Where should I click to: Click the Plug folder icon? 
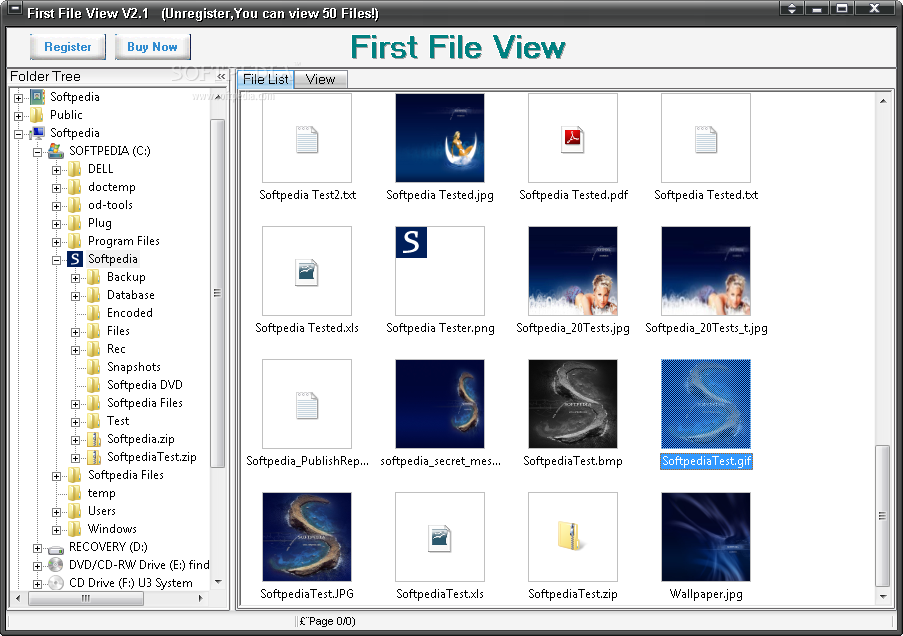(75, 223)
